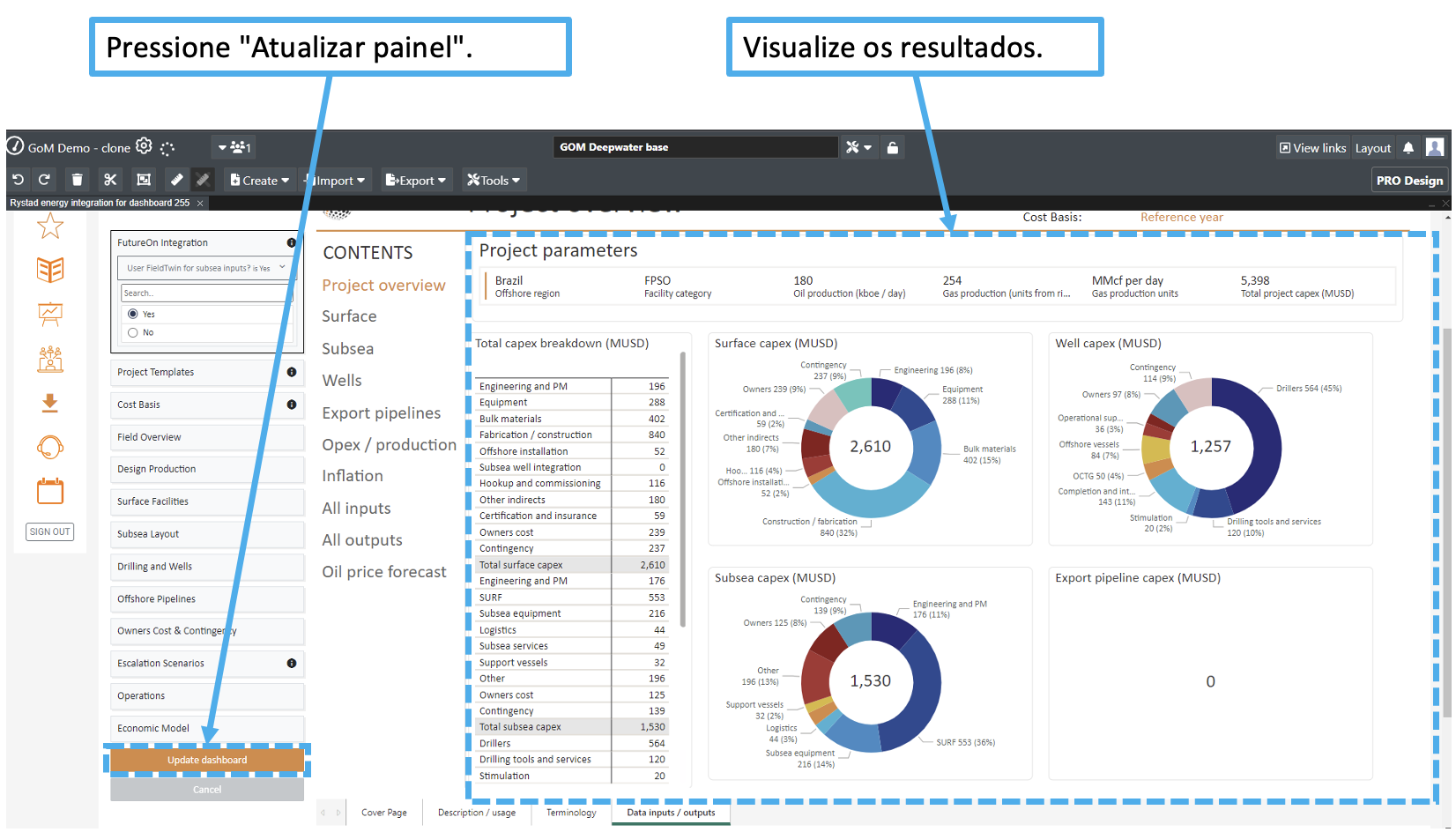
Task: Select the No radio option
Action: 133,332
